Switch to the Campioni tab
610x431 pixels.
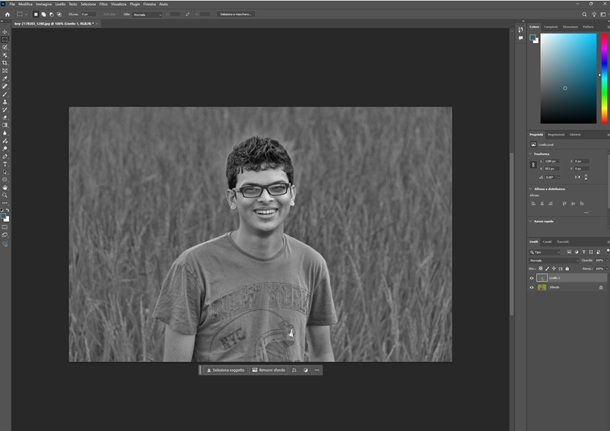[550, 27]
